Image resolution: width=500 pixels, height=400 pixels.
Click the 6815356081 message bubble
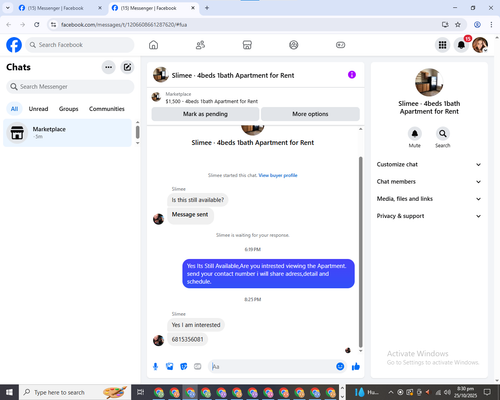pos(187,339)
